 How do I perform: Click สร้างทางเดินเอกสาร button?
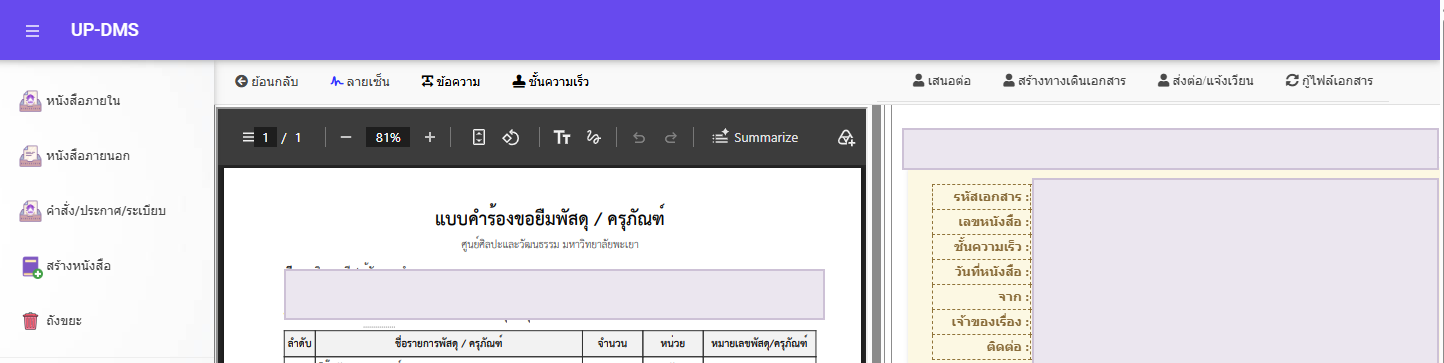(1064, 81)
